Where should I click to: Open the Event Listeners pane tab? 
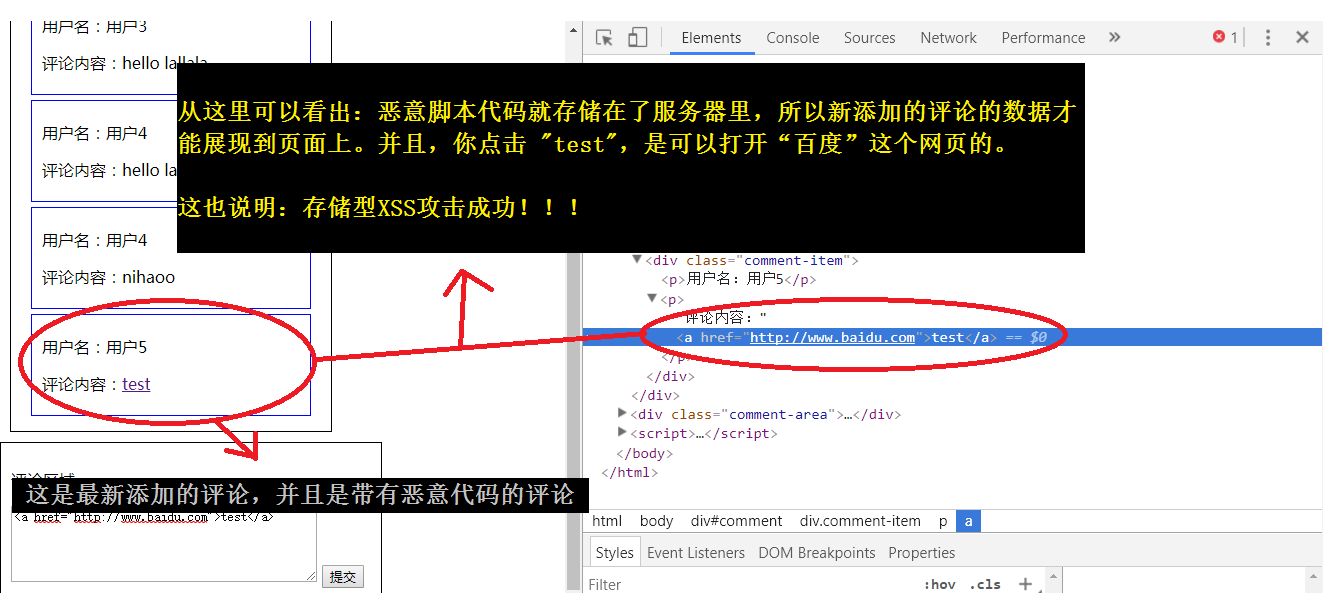click(695, 553)
